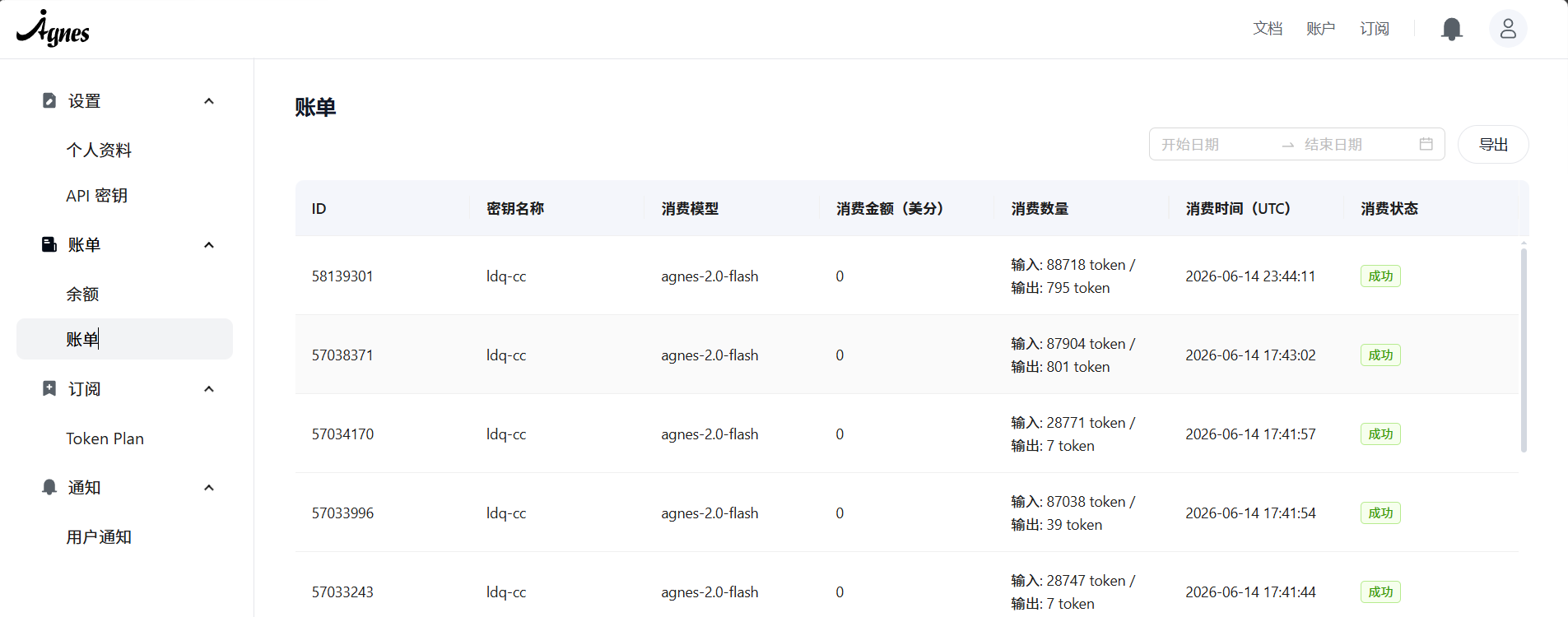This screenshot has height=617, width=1568.
Task: Select bill ID 57033243
Action: (342, 592)
